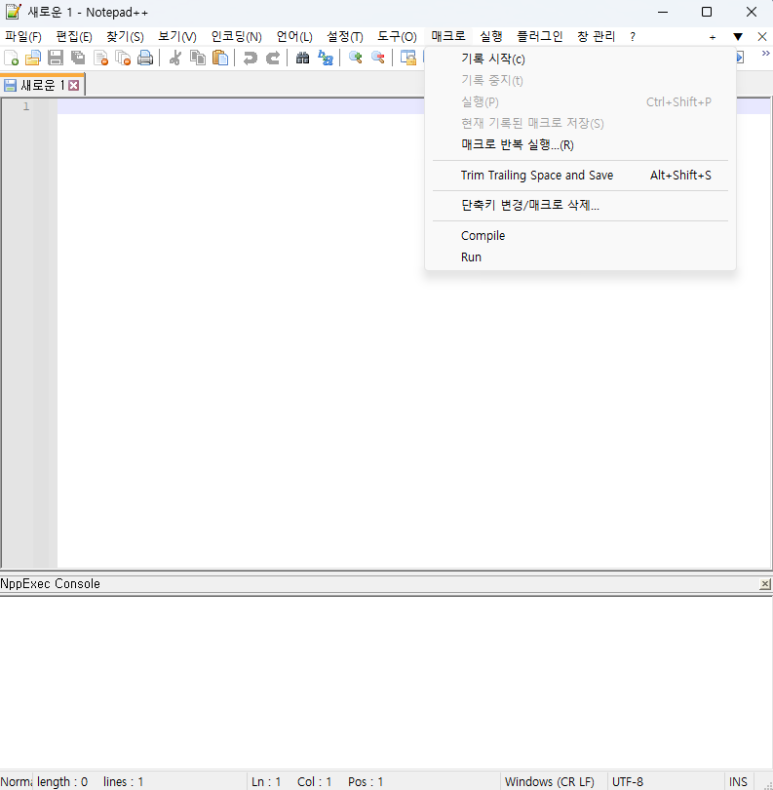773x790 pixels.
Task: Click the Save floppy disk icon
Action: coord(55,58)
